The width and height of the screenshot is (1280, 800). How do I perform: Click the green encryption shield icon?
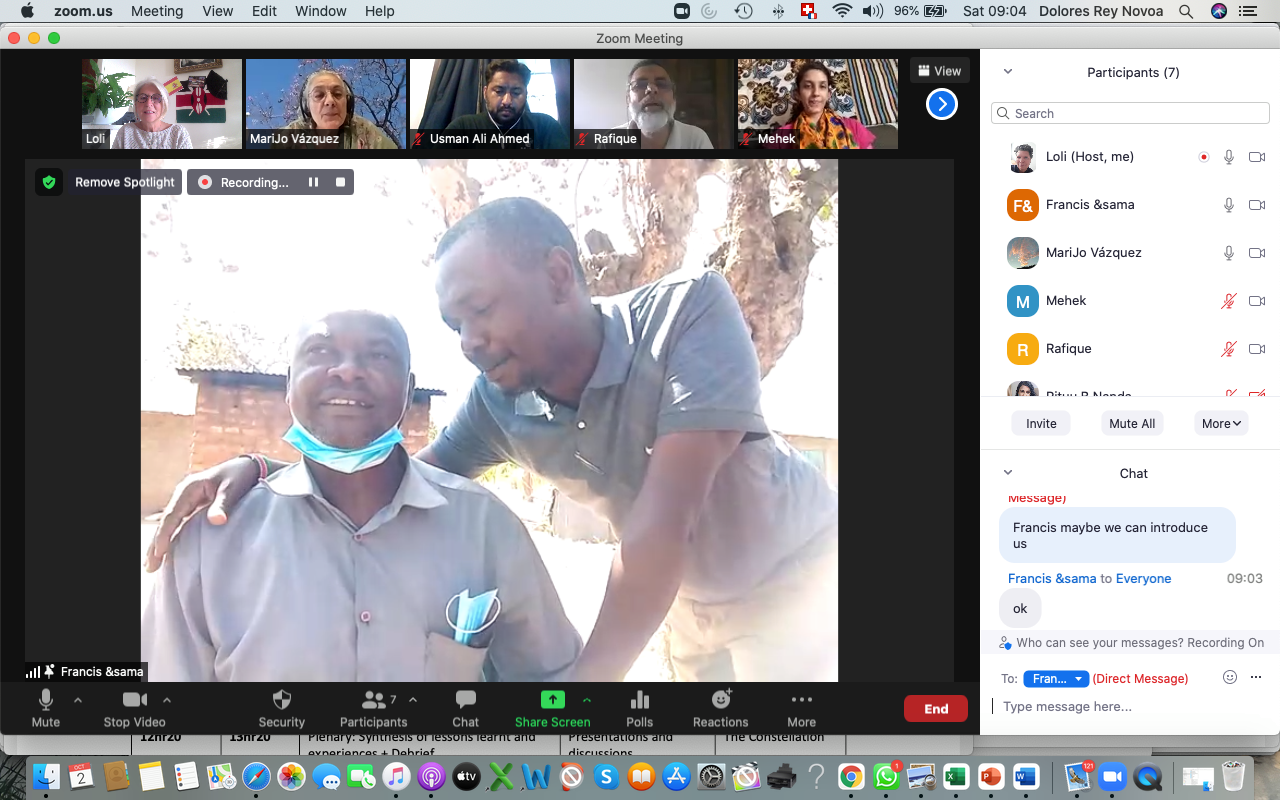click(x=49, y=182)
